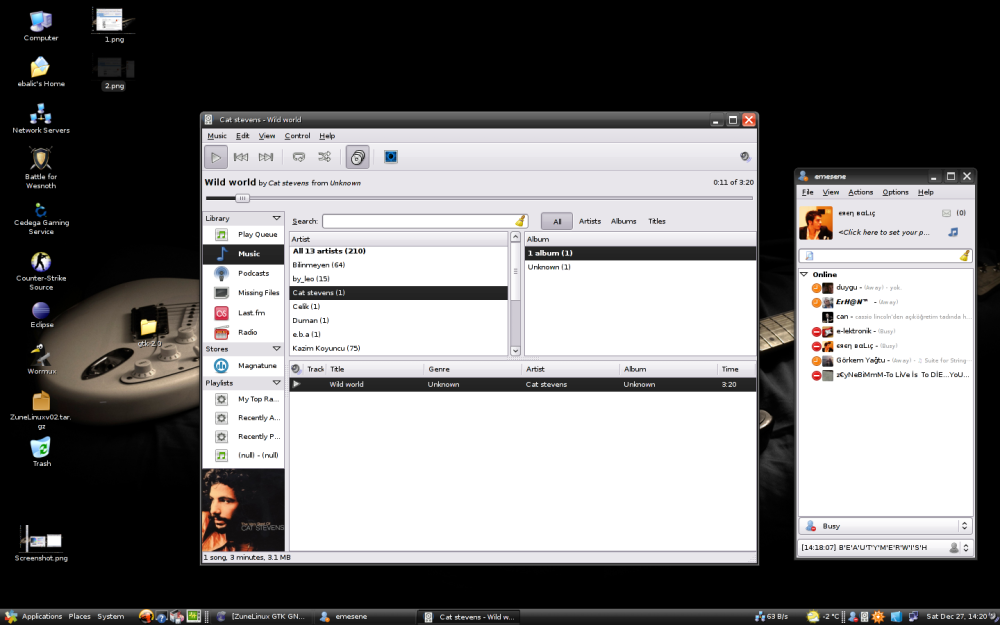
Task: Open the Counter-Strike Source desktop icon
Action: (41, 272)
